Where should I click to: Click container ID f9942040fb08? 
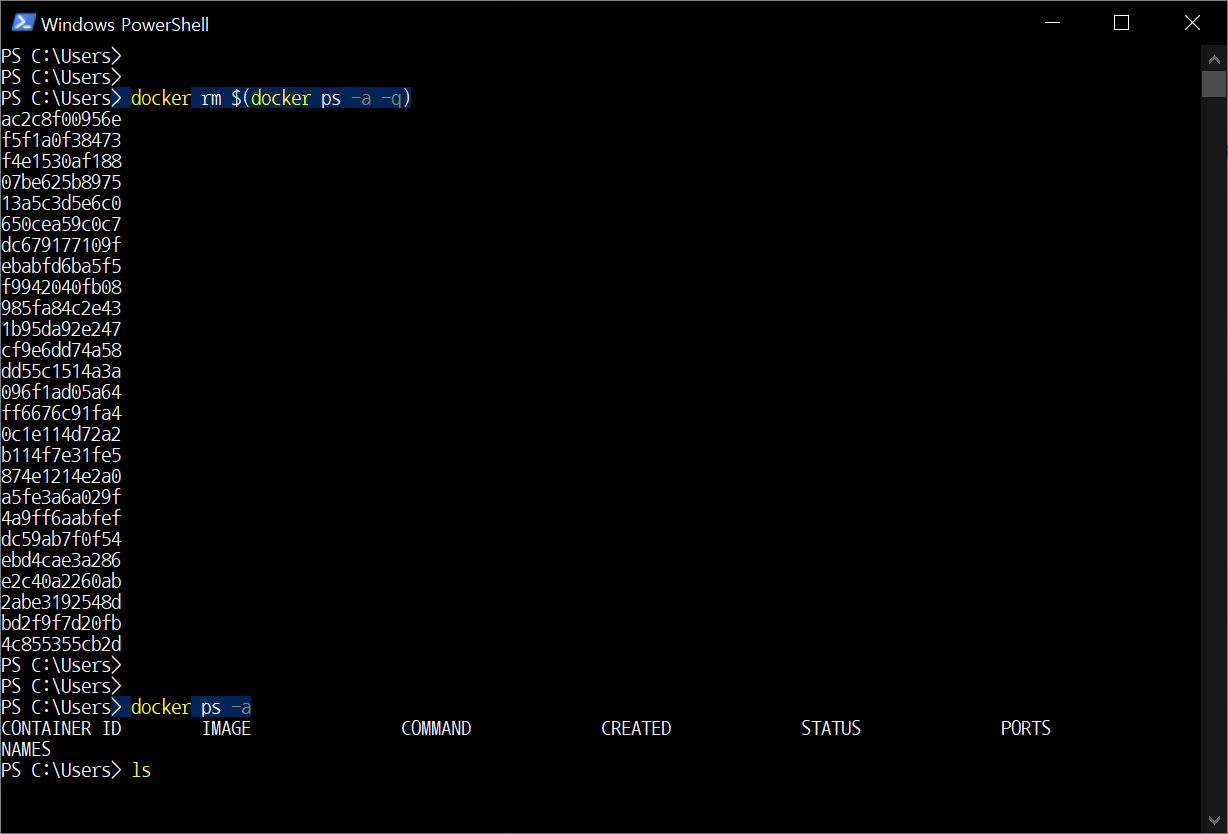point(62,287)
